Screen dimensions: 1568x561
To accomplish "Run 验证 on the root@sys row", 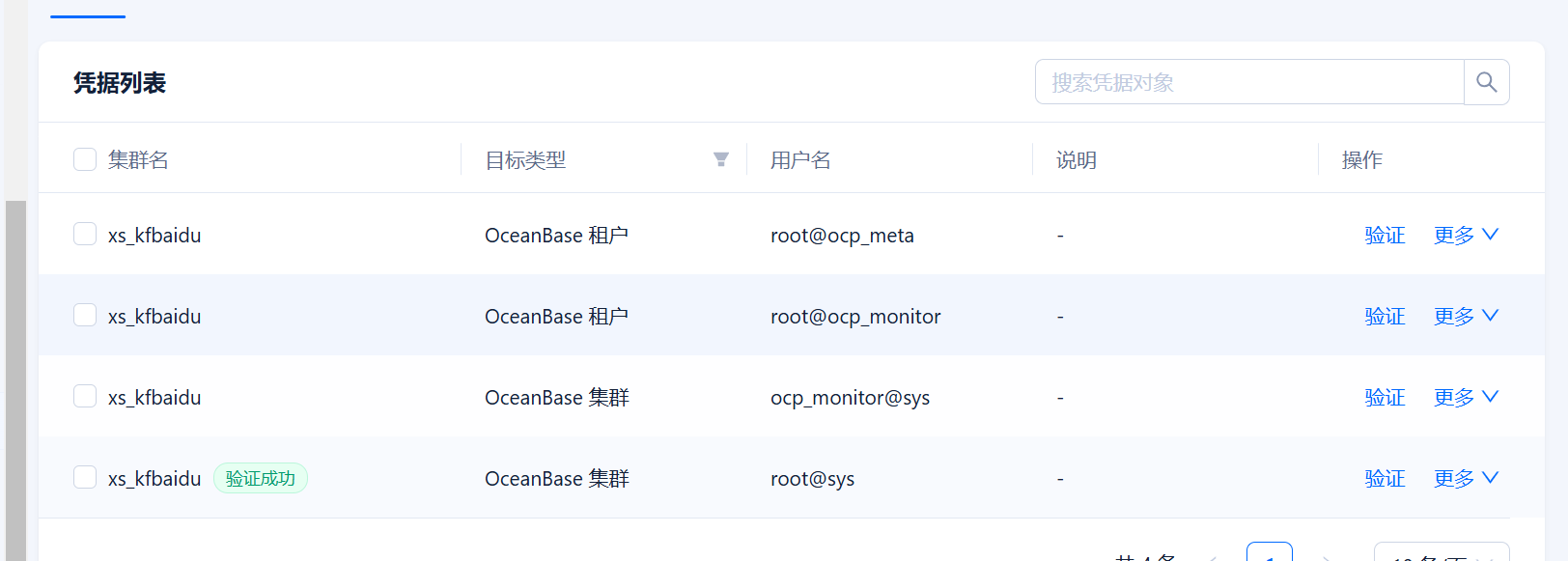I will tap(1385, 478).
